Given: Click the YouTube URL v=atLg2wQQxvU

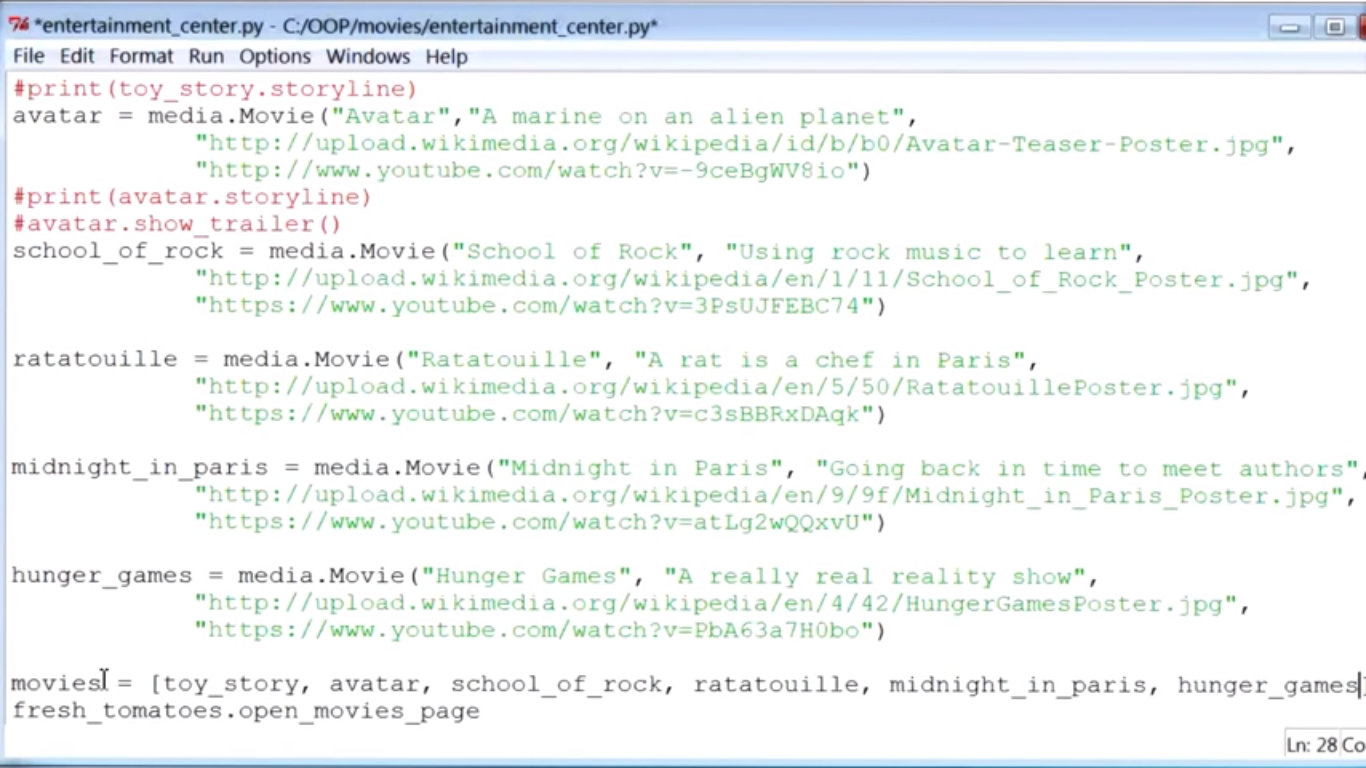Looking at the screenshot, I should pyautogui.click(x=534, y=522).
